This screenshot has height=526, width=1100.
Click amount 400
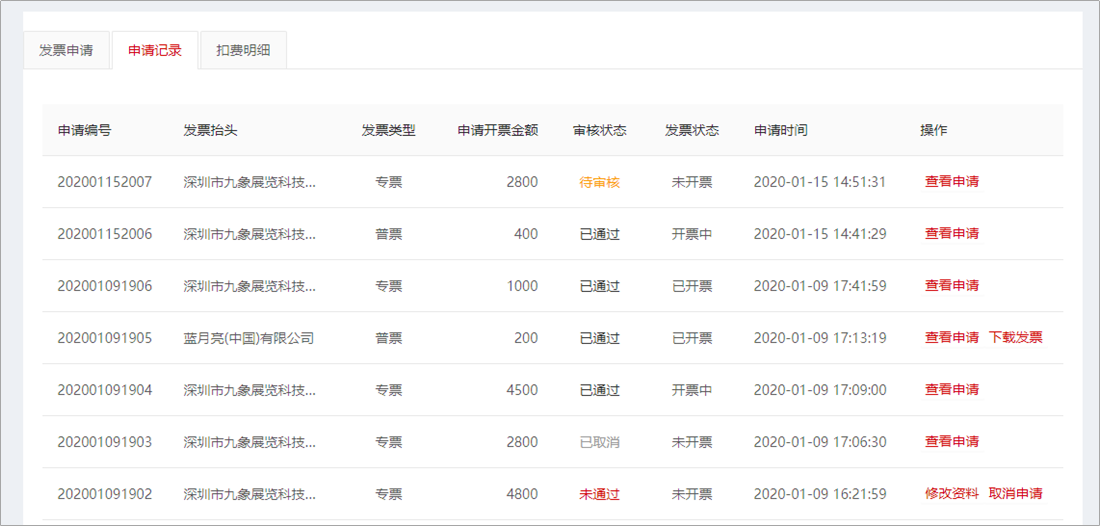click(526, 234)
